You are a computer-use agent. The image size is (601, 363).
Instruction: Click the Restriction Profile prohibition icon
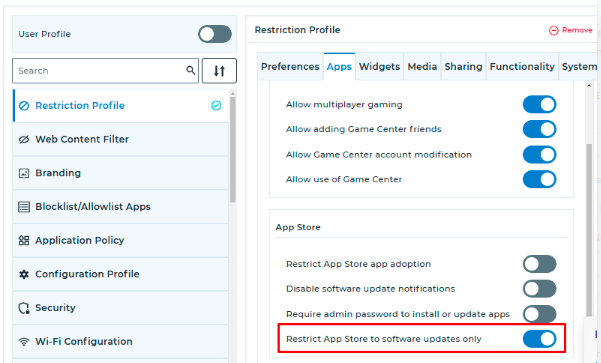coord(24,106)
